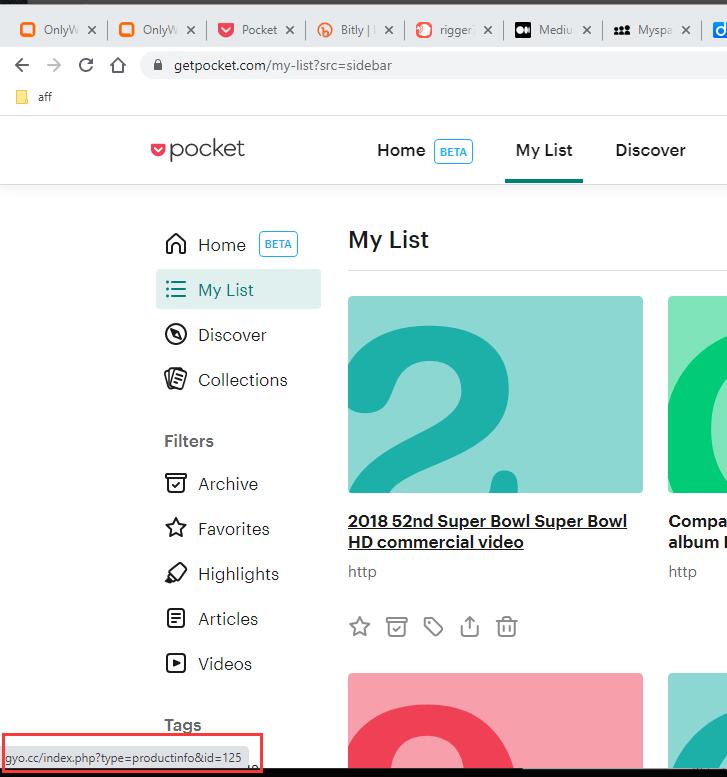Switch to Home tab in top navigation
Viewport: 727px width, 777px height.
click(401, 150)
